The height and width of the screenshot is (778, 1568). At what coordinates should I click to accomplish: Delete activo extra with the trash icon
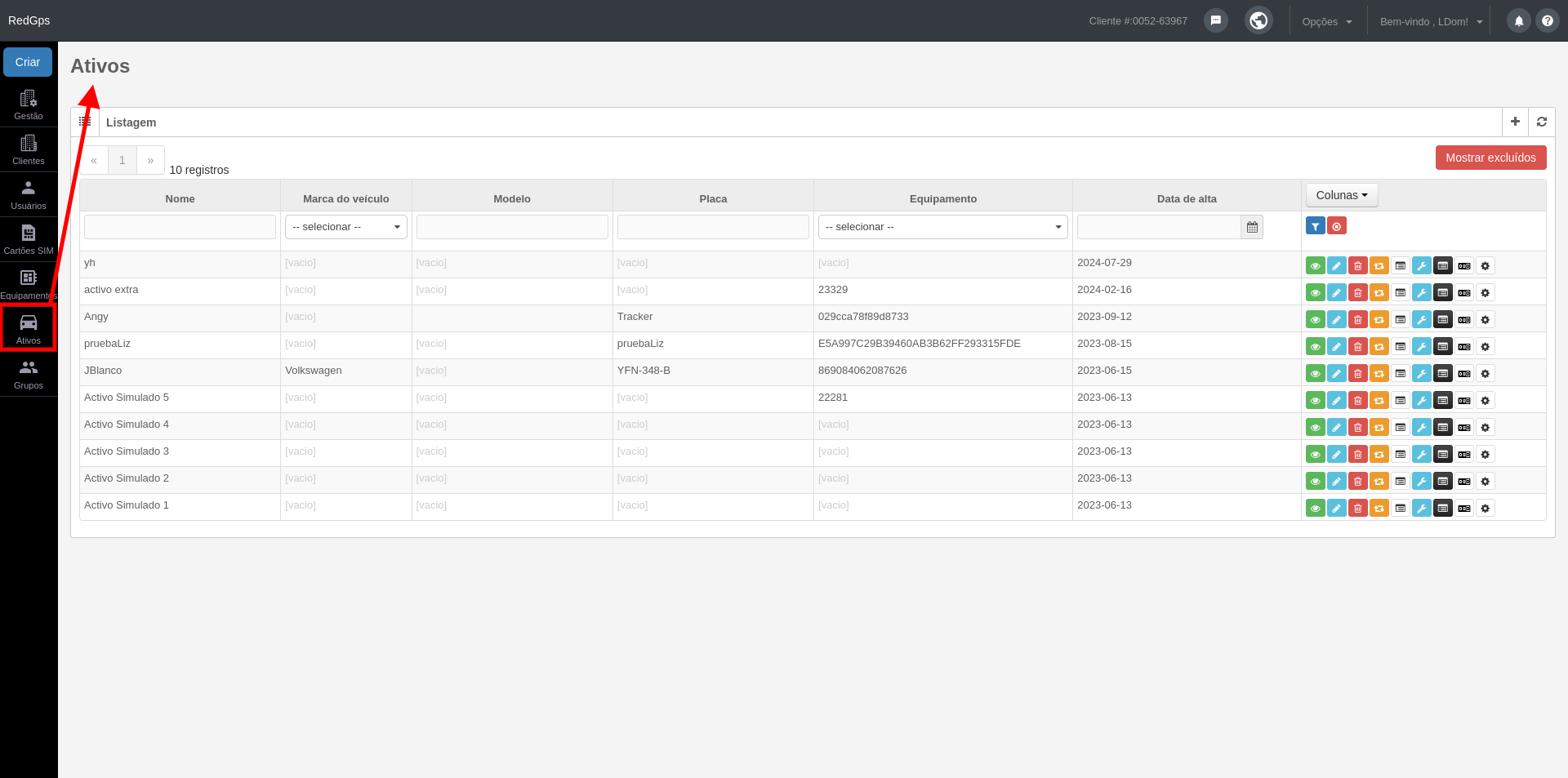coord(1357,292)
